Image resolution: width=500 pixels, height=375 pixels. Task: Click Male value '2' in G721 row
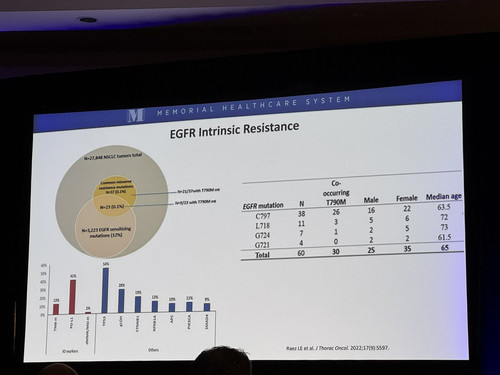pos(371,240)
